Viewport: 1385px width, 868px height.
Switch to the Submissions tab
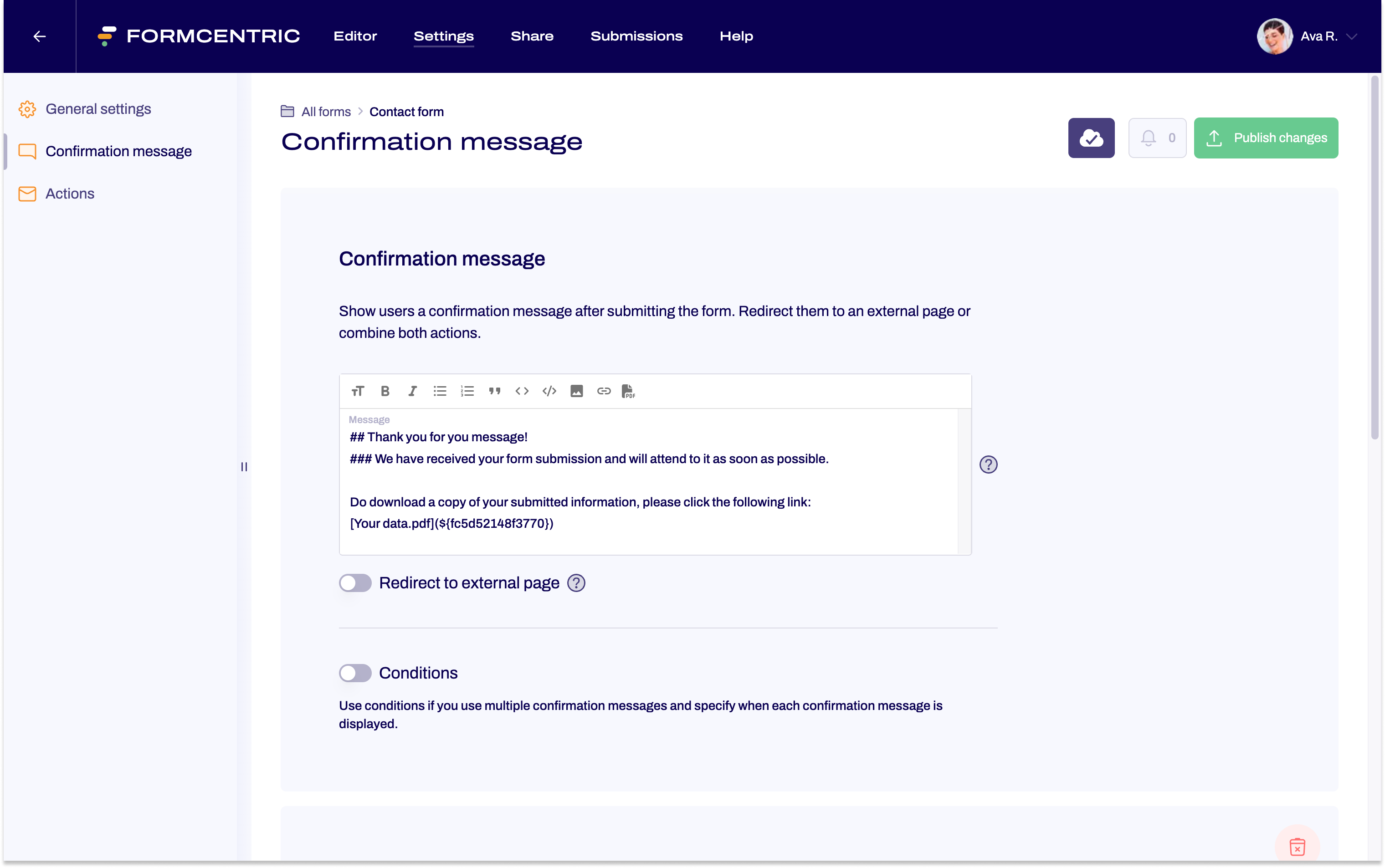point(636,36)
